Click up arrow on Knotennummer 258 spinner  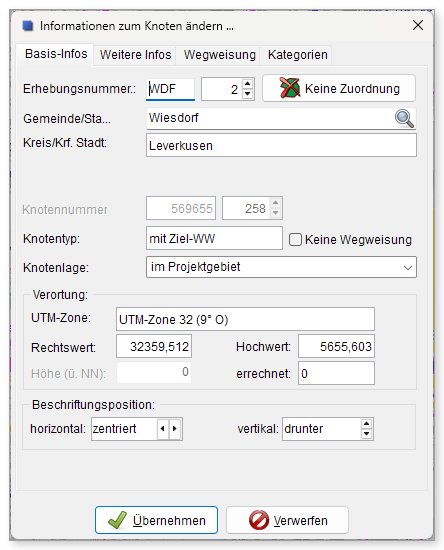[276, 203]
